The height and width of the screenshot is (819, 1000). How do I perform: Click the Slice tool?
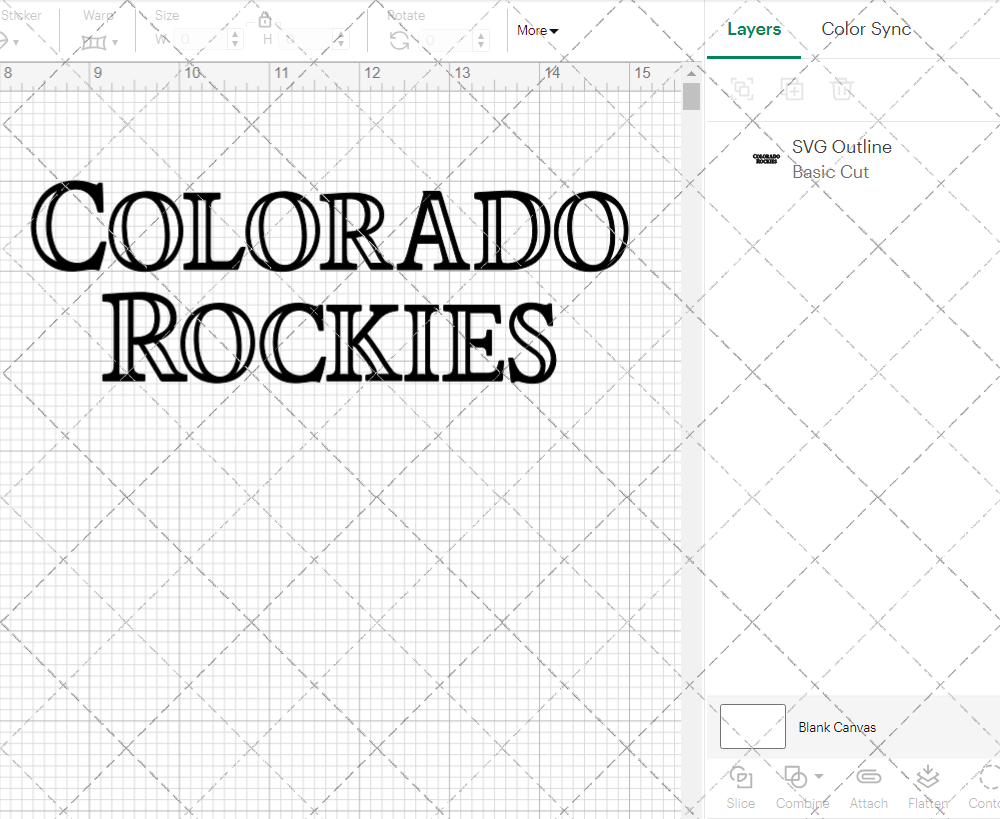pyautogui.click(x=740, y=788)
